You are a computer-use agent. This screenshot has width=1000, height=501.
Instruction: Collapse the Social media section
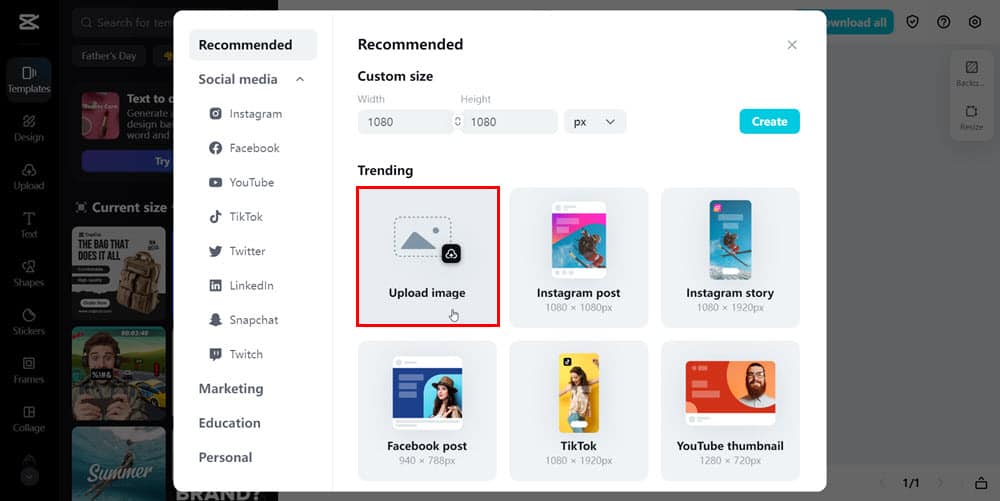click(x=300, y=79)
